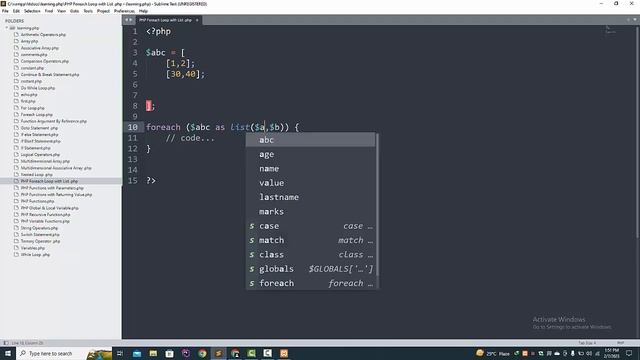This screenshot has width=640, height=360.
Task: Select PHP Foreach Loop with List .php in sidebar
Action: coord(49,181)
